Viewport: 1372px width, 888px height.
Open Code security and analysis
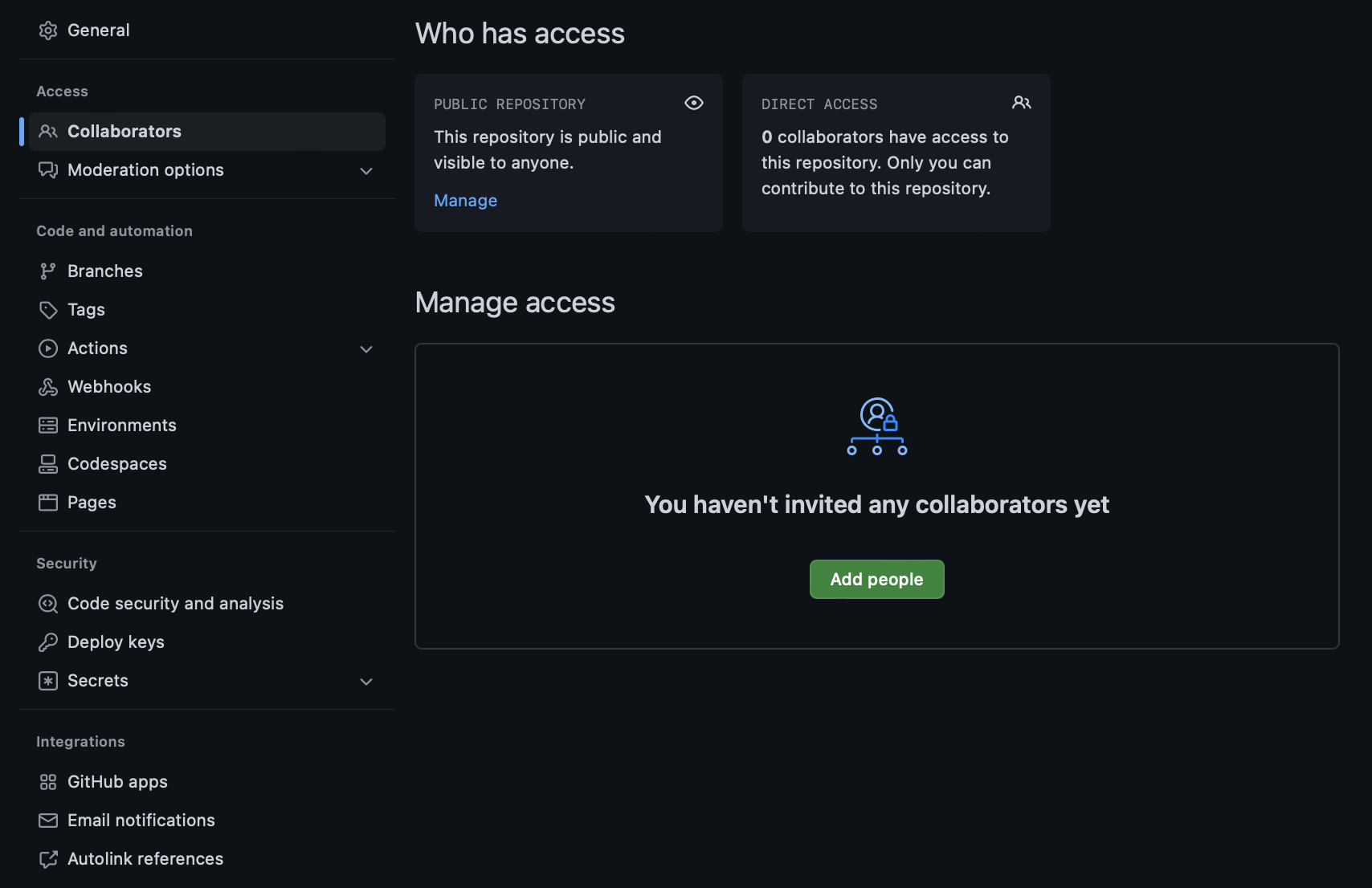click(207, 604)
